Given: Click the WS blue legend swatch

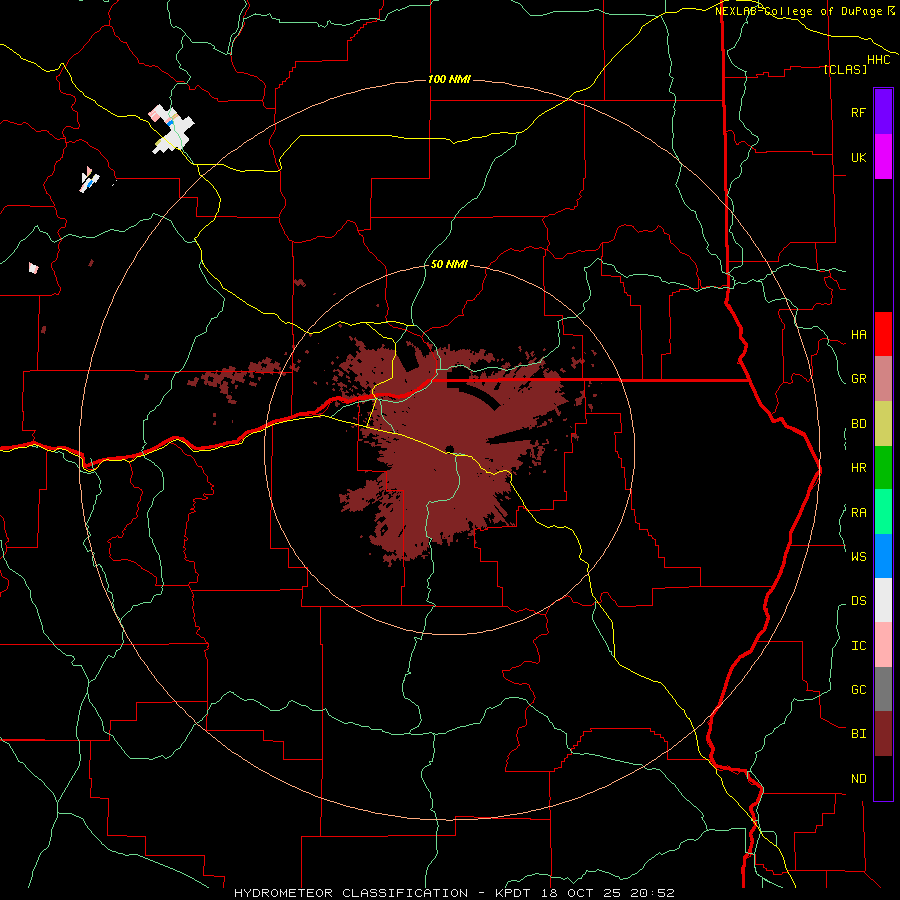Looking at the screenshot, I should (883, 556).
